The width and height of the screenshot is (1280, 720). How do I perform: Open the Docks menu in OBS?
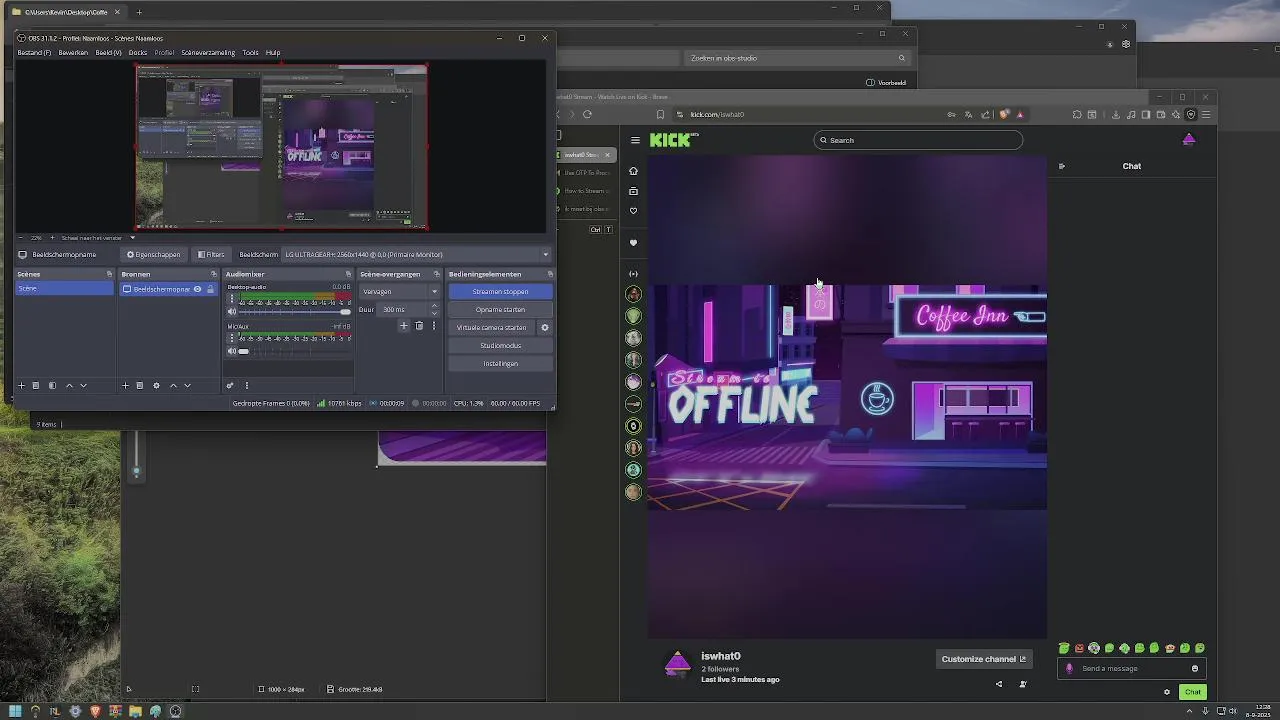click(x=138, y=52)
